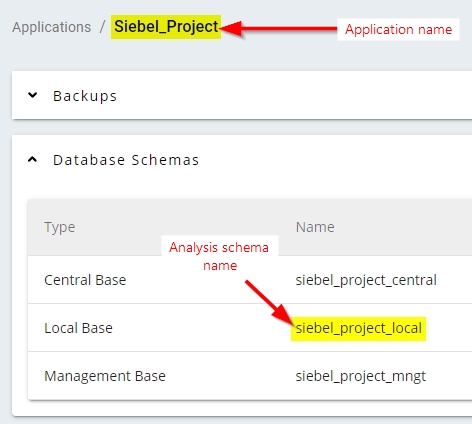
Task: Click the breadcrumb slash separator
Action: click(x=102, y=27)
